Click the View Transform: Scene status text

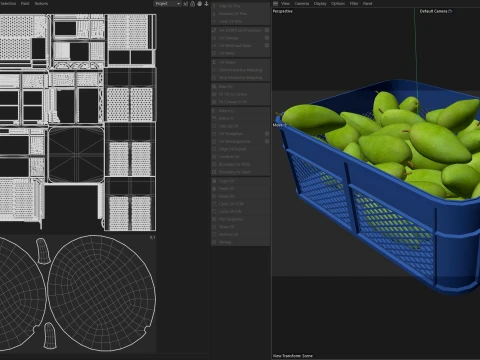point(293,356)
